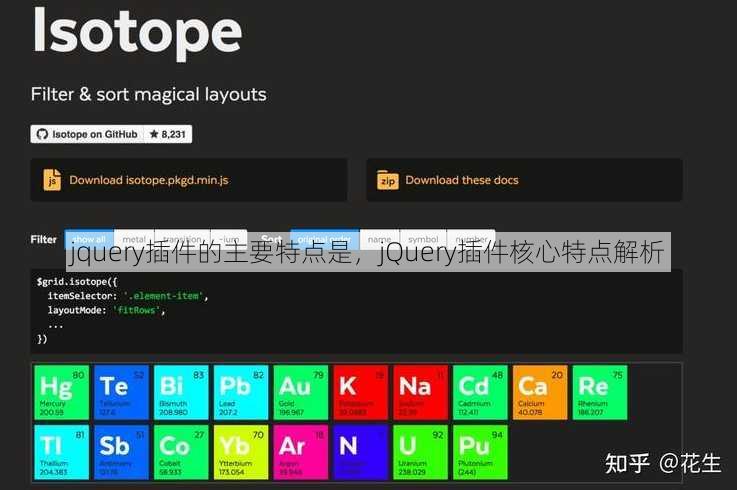Click the Sb Antimony tile
Image resolution: width=737 pixels, height=490 pixels.
click(x=121, y=452)
